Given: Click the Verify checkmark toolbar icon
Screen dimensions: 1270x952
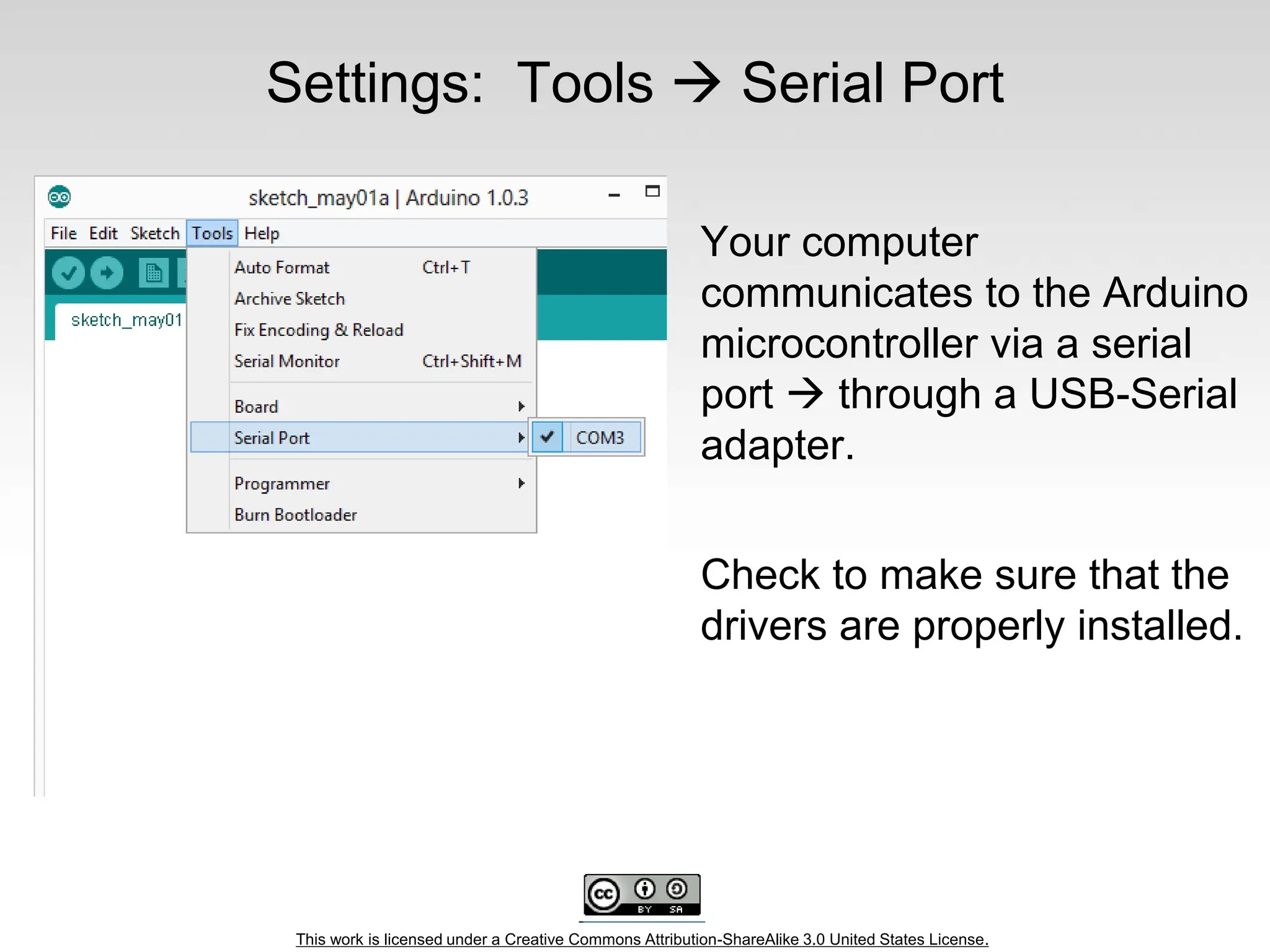Looking at the screenshot, I should point(68,273).
